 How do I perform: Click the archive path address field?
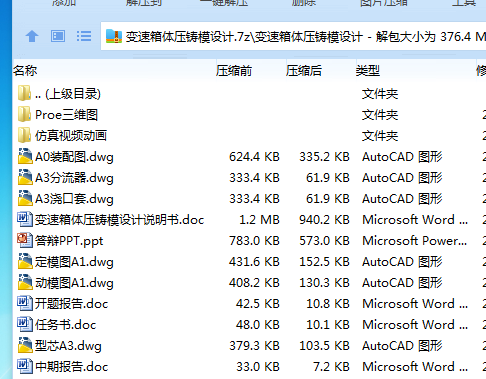tap(293, 36)
